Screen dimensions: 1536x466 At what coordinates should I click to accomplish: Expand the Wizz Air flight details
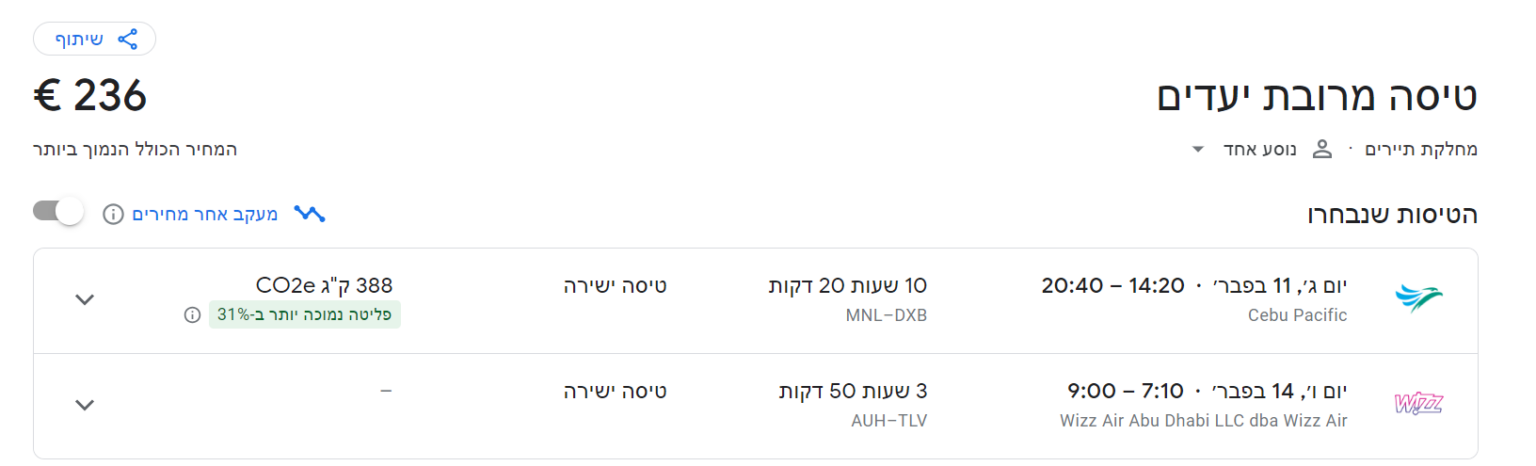click(85, 405)
